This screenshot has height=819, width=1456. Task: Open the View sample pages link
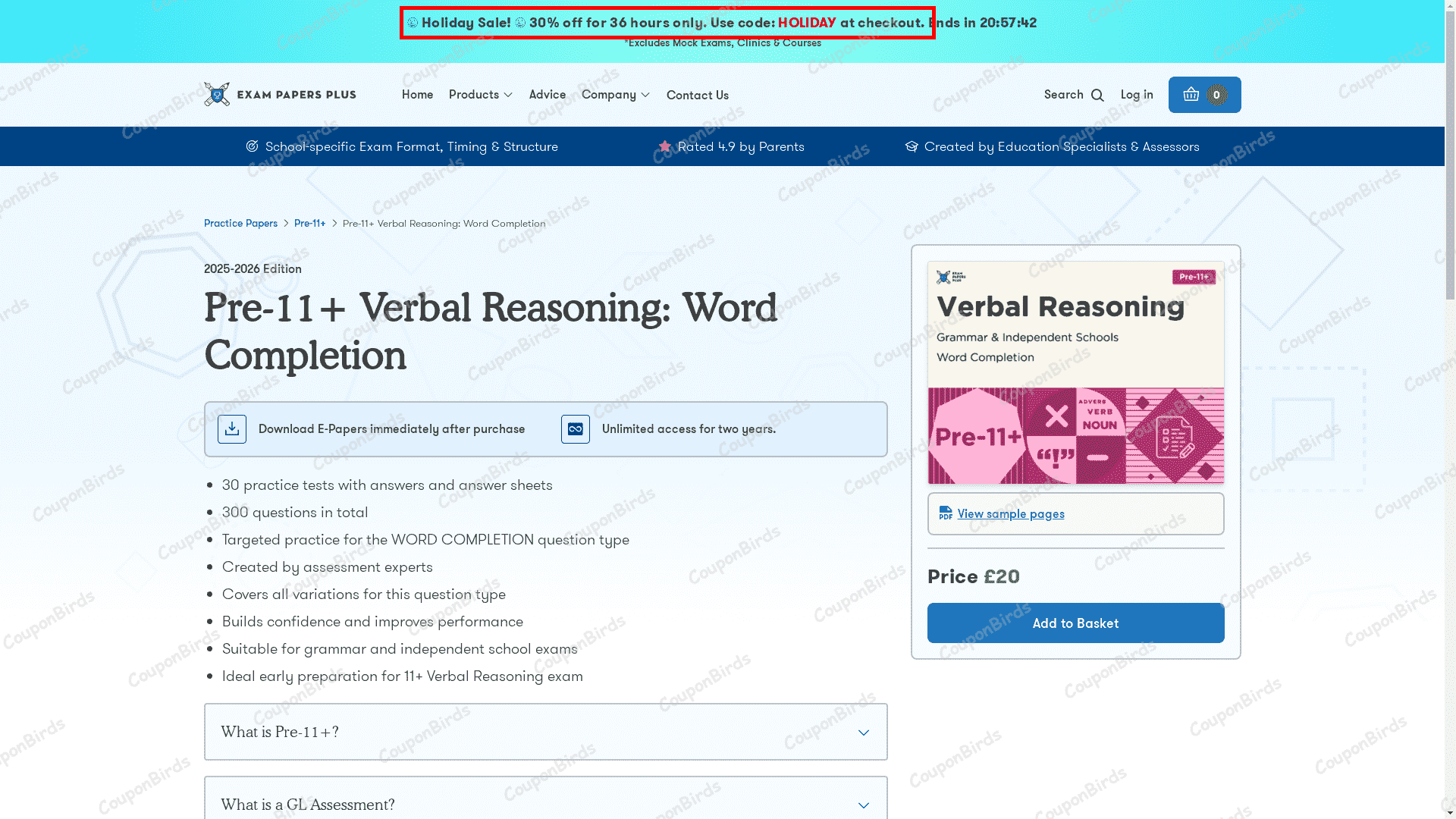[1010, 514]
